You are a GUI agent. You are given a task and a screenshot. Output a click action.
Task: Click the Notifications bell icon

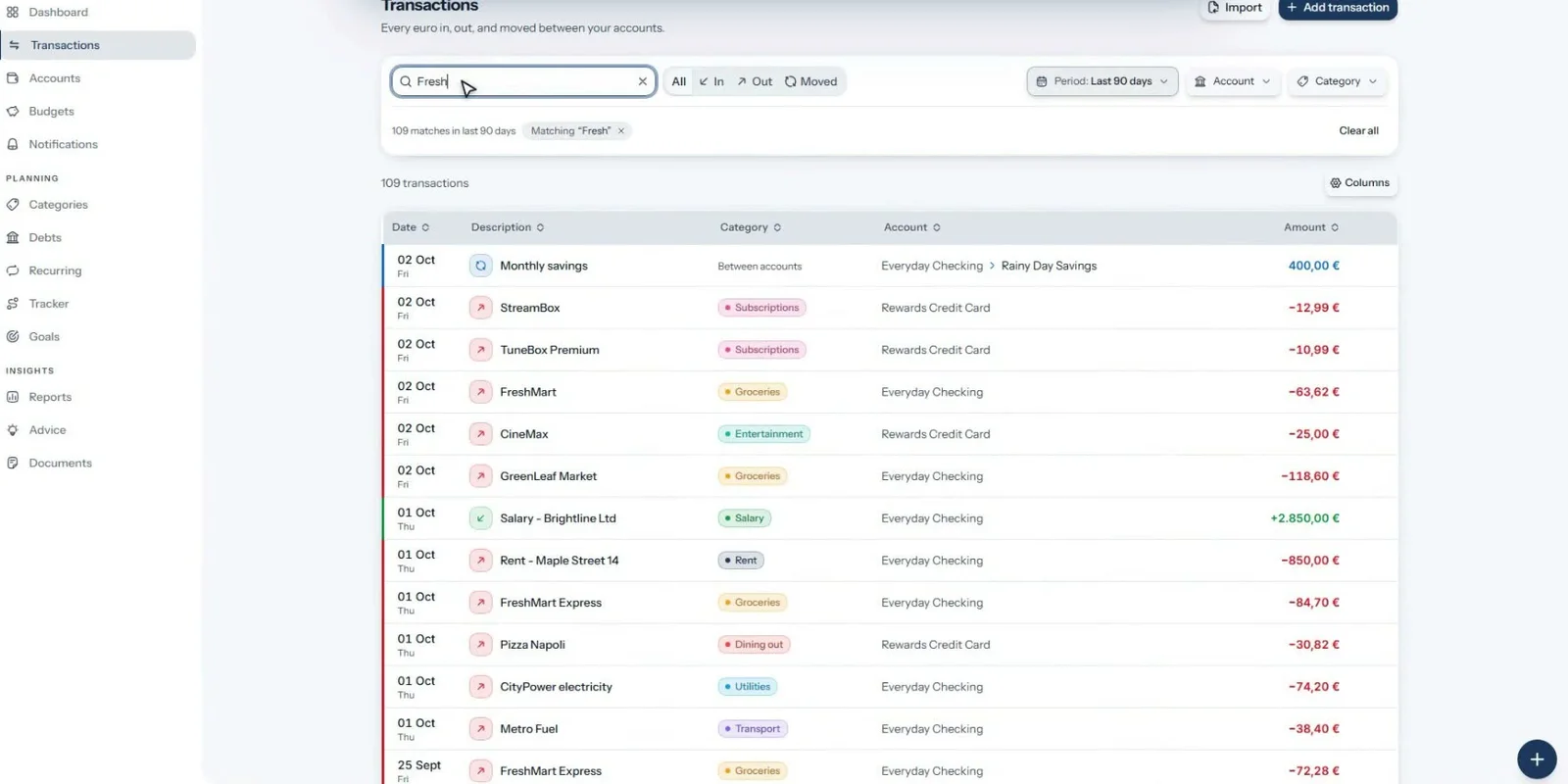tap(13, 144)
